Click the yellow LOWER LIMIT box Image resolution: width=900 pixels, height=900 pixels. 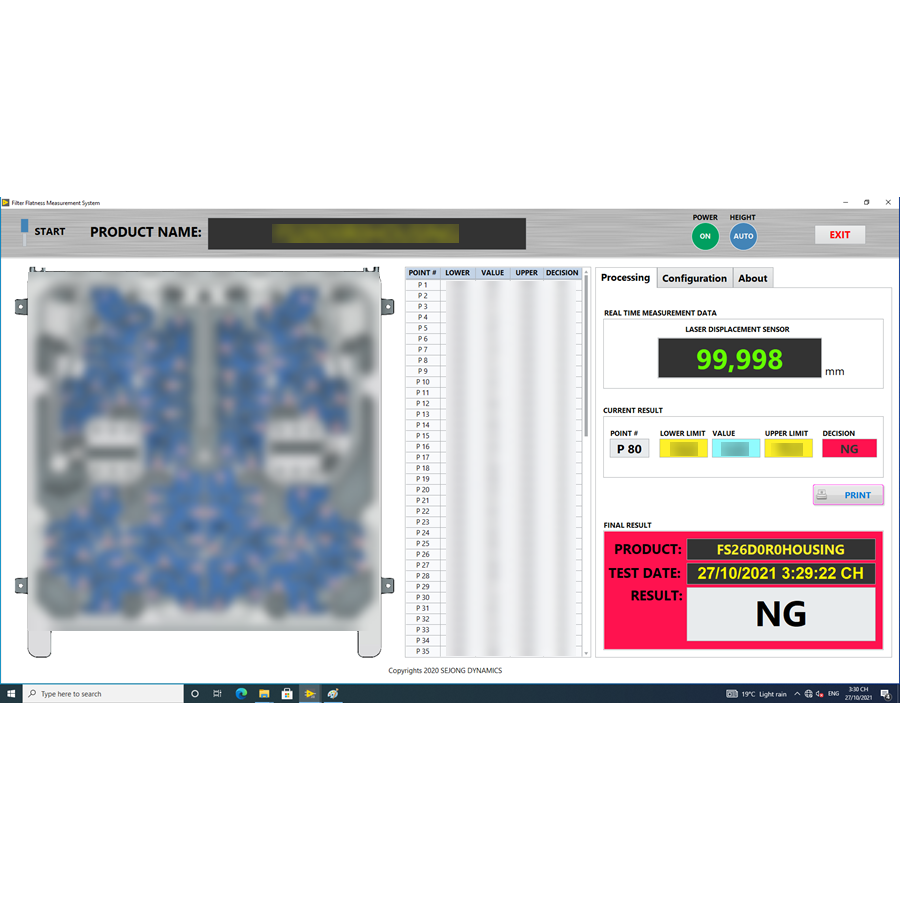tap(683, 449)
